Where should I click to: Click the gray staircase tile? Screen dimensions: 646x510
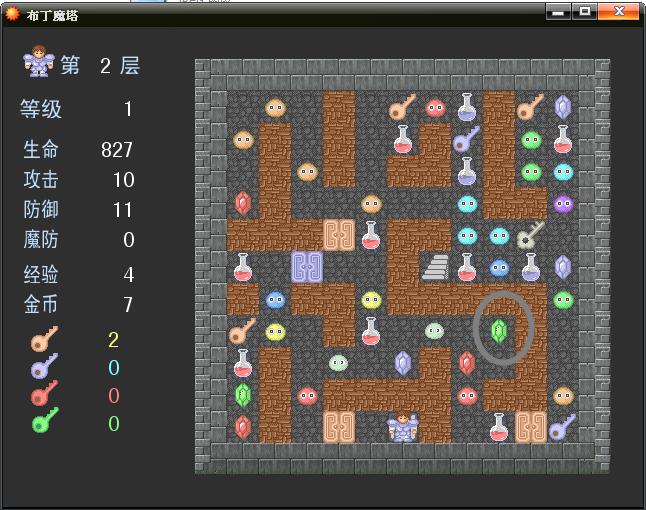point(435,268)
